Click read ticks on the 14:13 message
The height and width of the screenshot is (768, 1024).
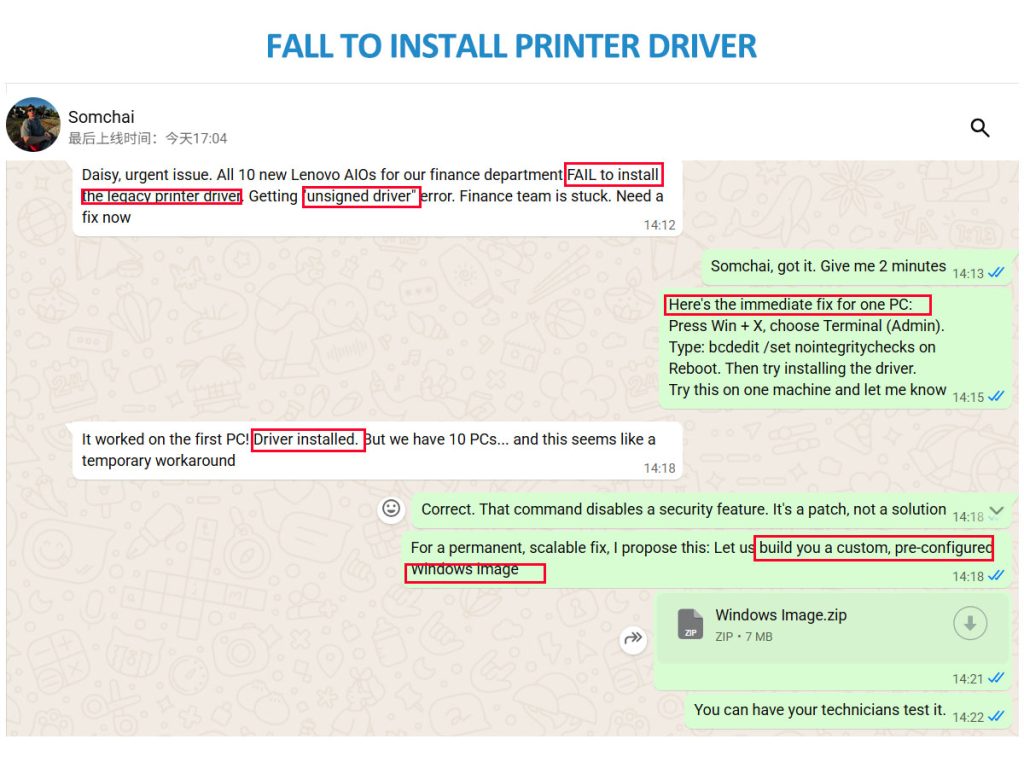coord(996,273)
